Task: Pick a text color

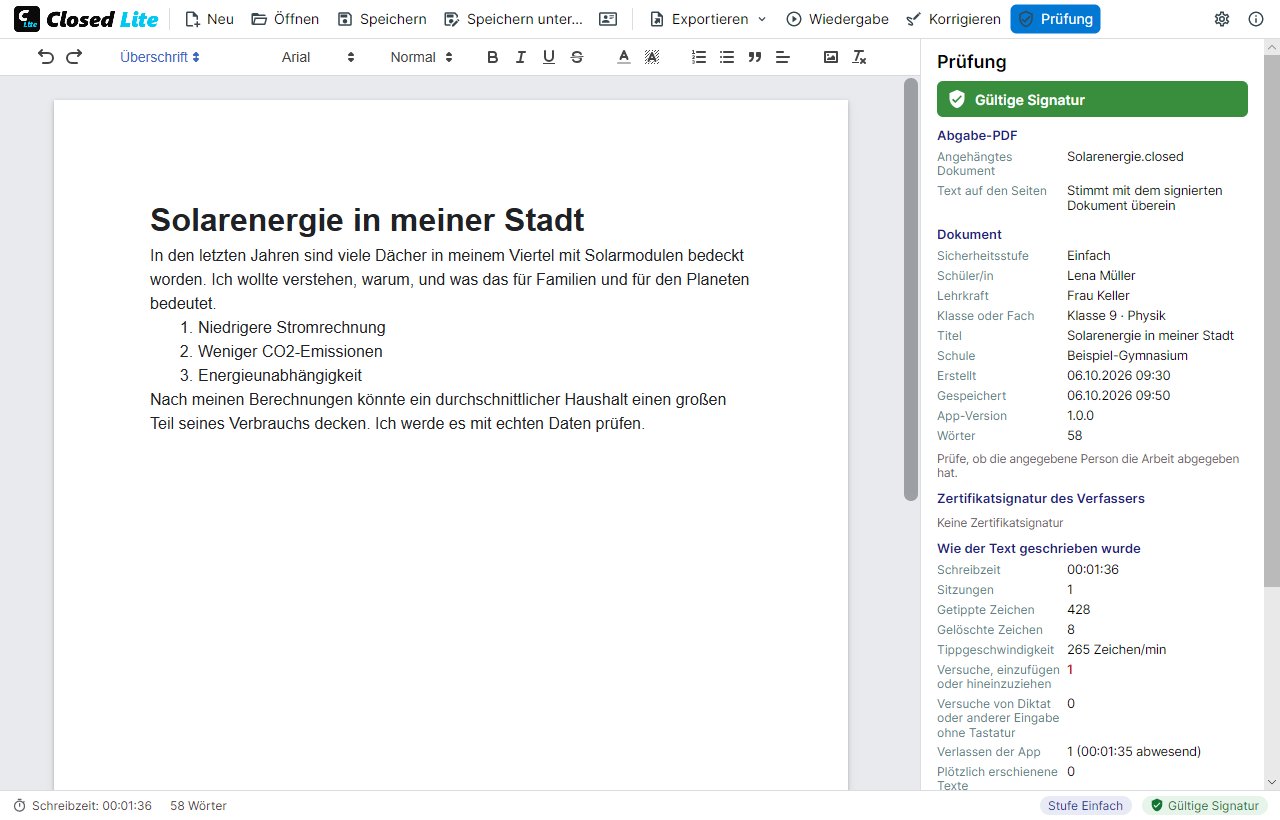Action: pyautogui.click(x=624, y=57)
